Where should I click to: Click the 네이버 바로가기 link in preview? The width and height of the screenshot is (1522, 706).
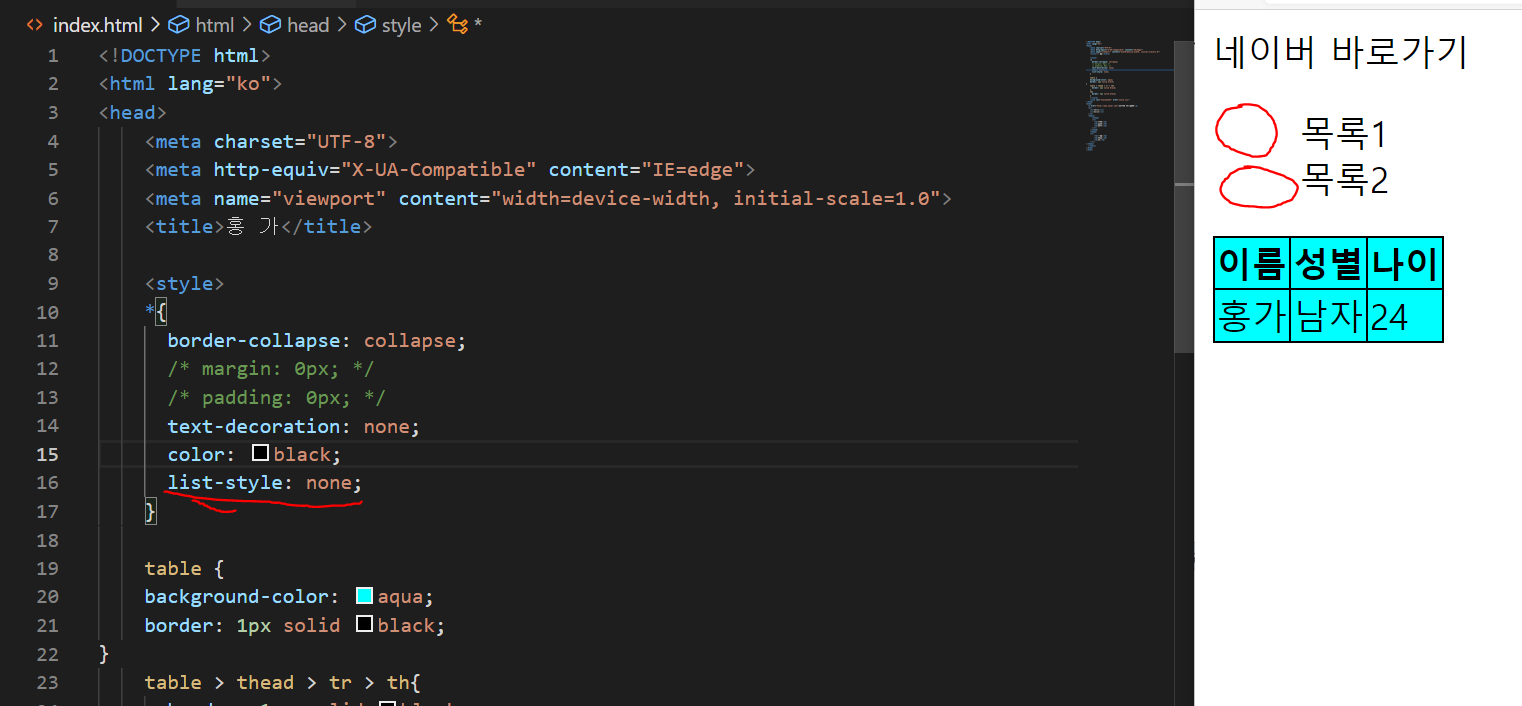1340,52
